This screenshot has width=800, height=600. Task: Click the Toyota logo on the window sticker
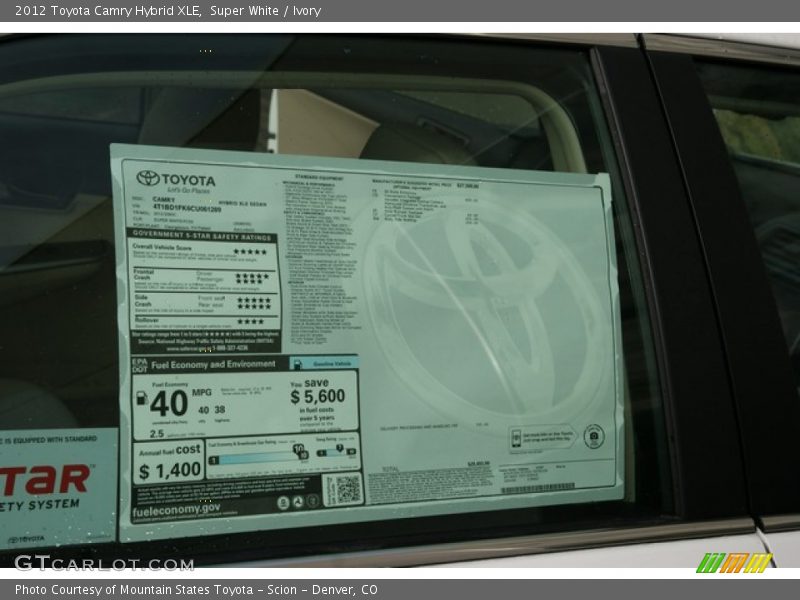pos(148,178)
